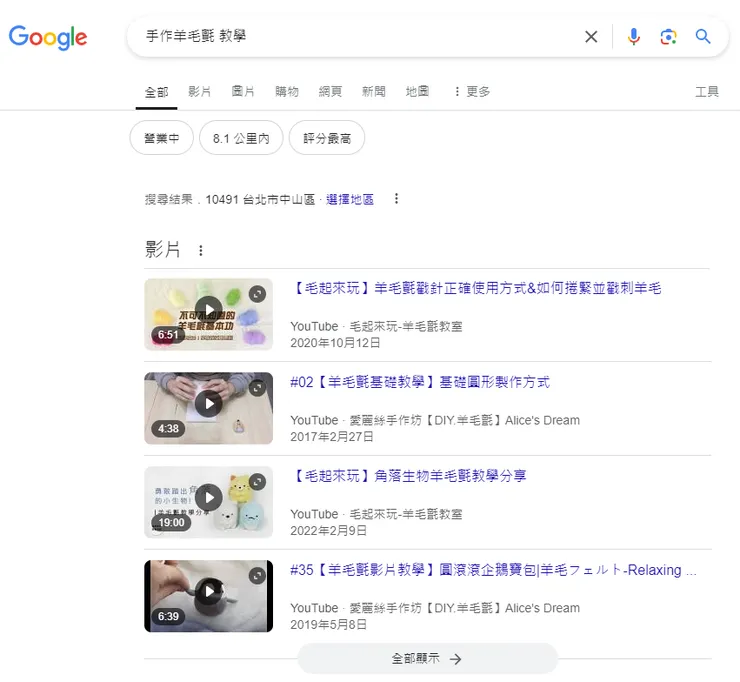Viewport: 740px width, 682px height.
Task: Open #02 基礎圓形製作方式 video link
Action: (420, 382)
